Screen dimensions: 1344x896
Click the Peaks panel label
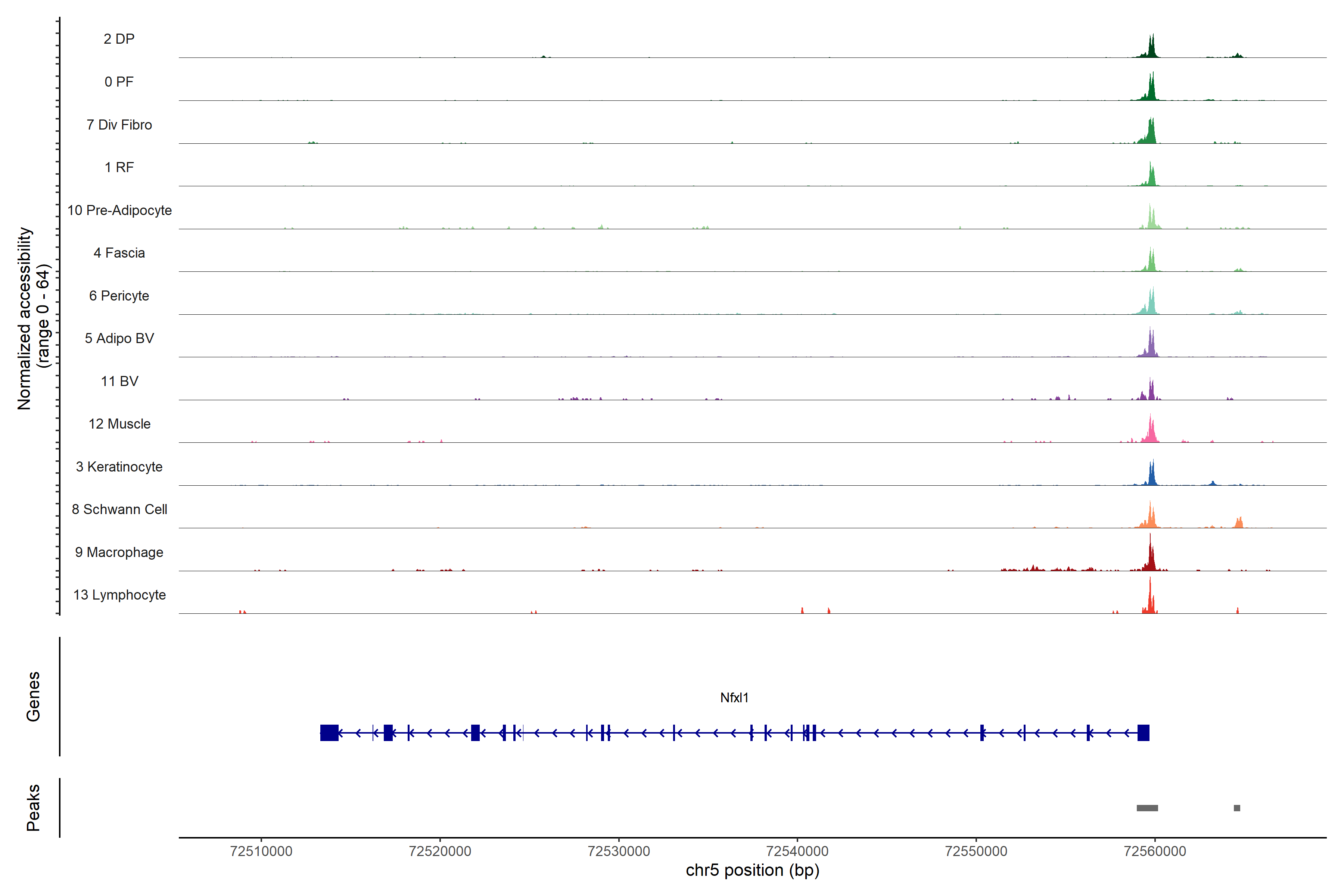[33, 808]
